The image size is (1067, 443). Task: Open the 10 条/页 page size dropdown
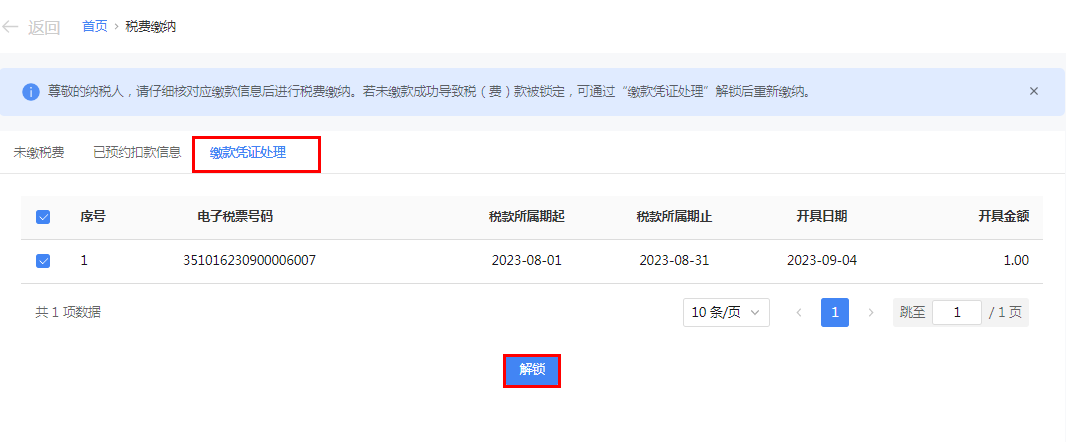coord(726,313)
